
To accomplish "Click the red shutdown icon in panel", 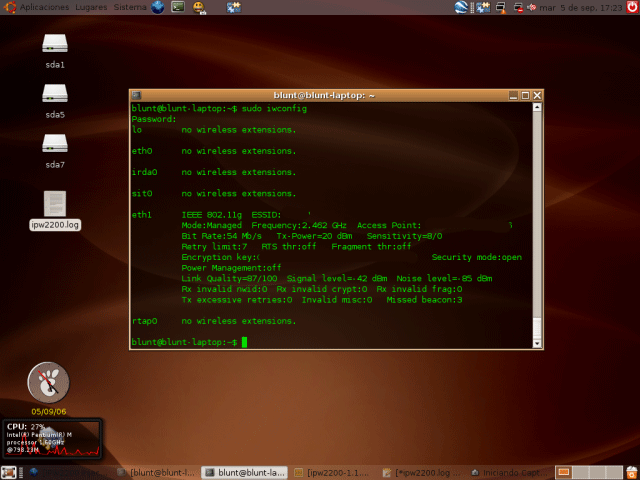I will (x=631, y=8).
